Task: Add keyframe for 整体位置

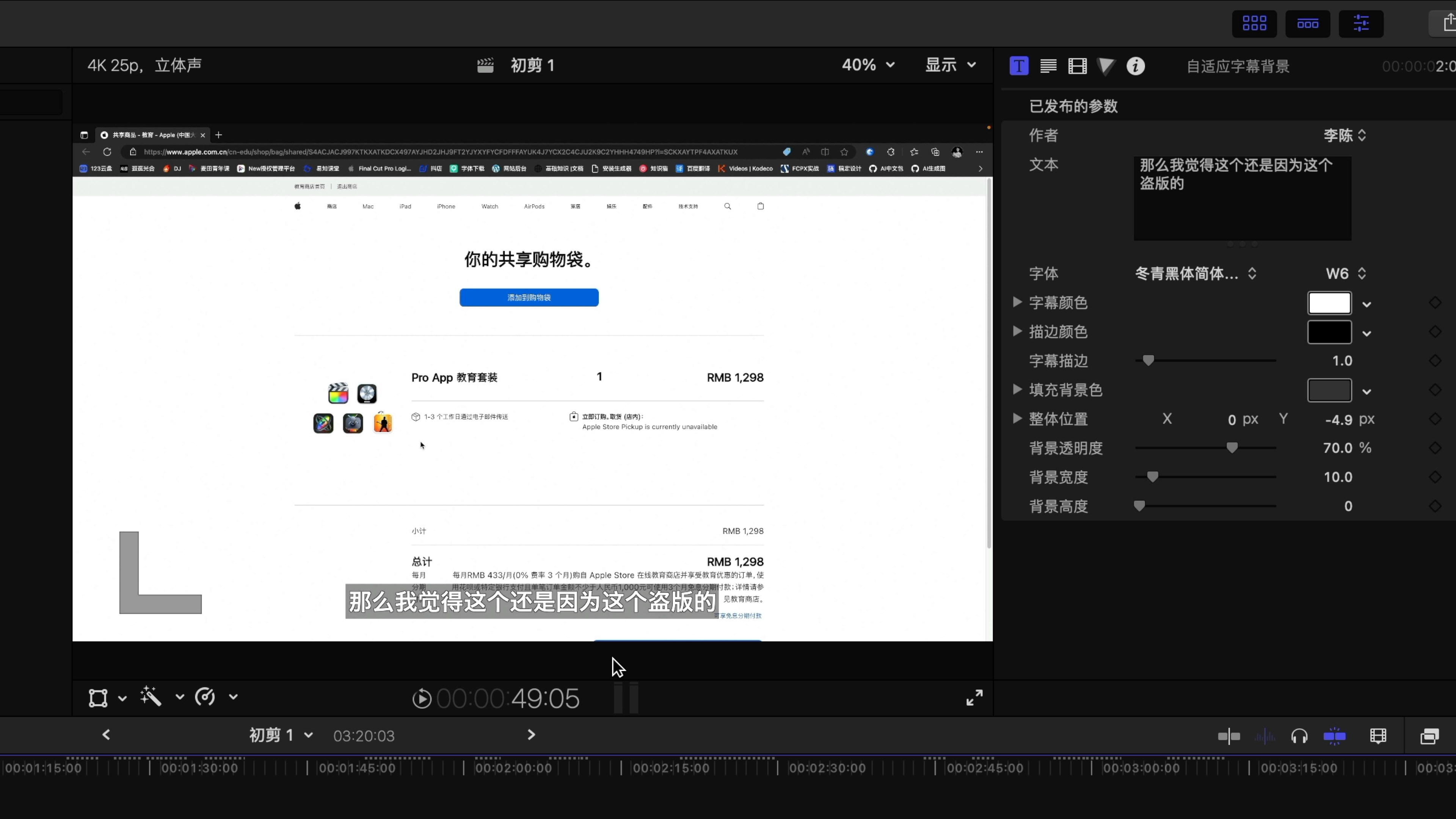Action: tap(1435, 419)
